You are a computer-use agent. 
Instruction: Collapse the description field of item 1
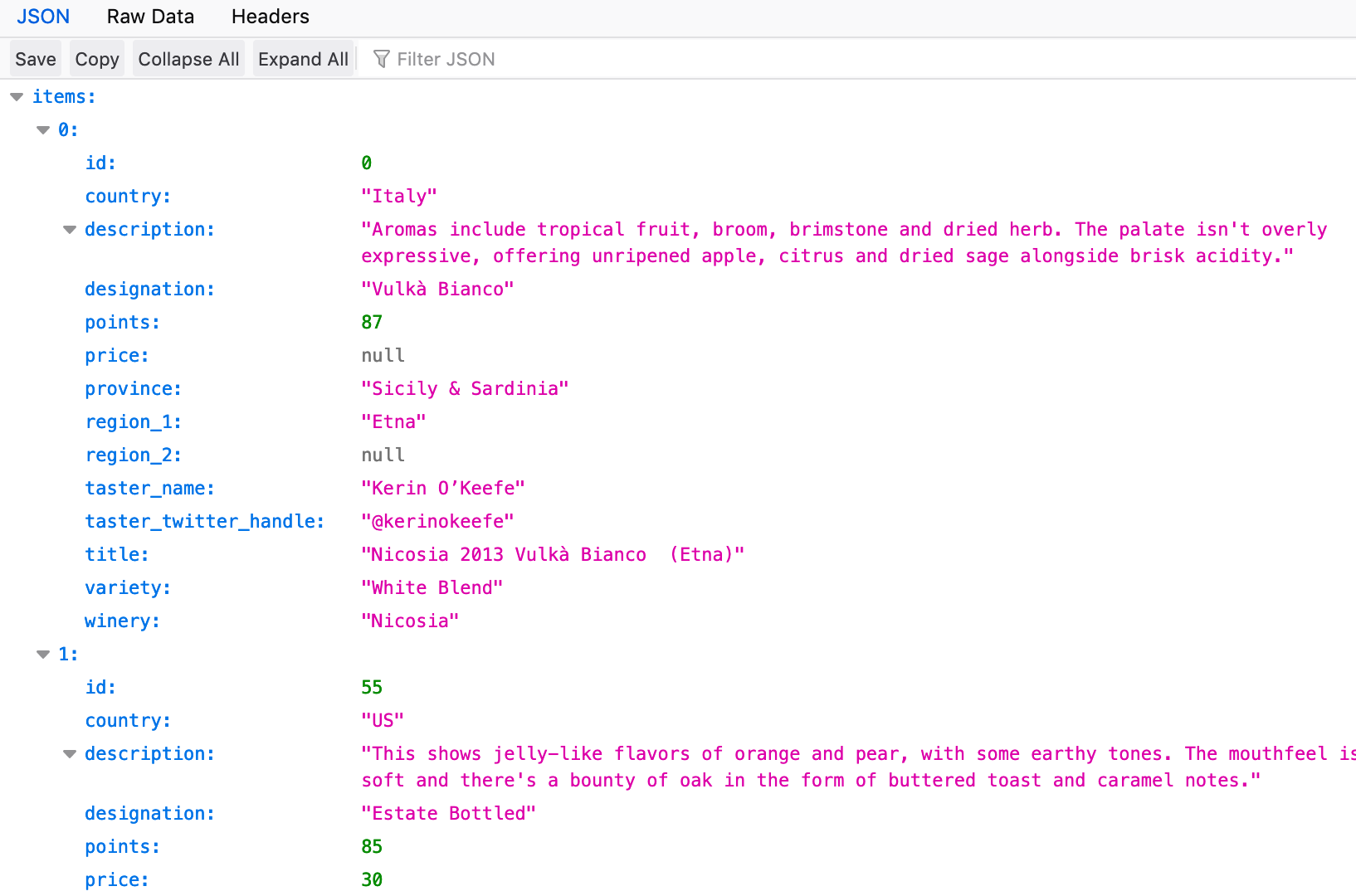point(69,753)
